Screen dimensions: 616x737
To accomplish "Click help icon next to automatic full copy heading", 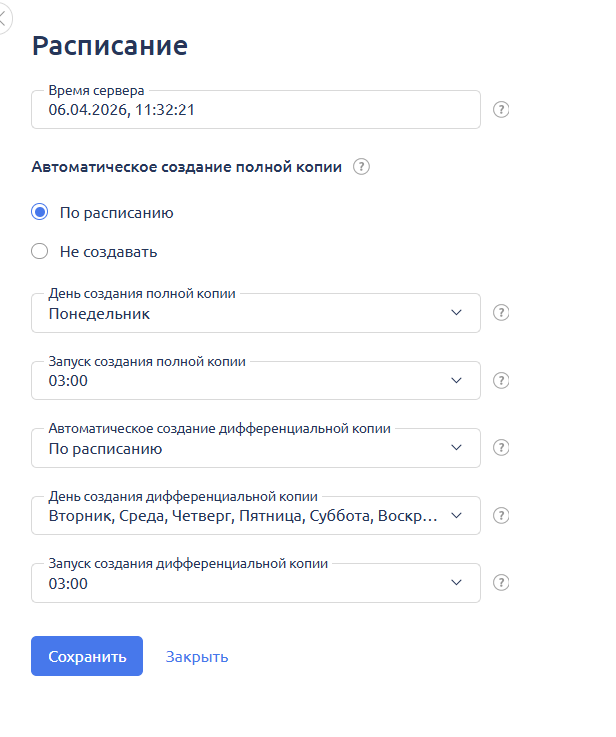I will [362, 167].
